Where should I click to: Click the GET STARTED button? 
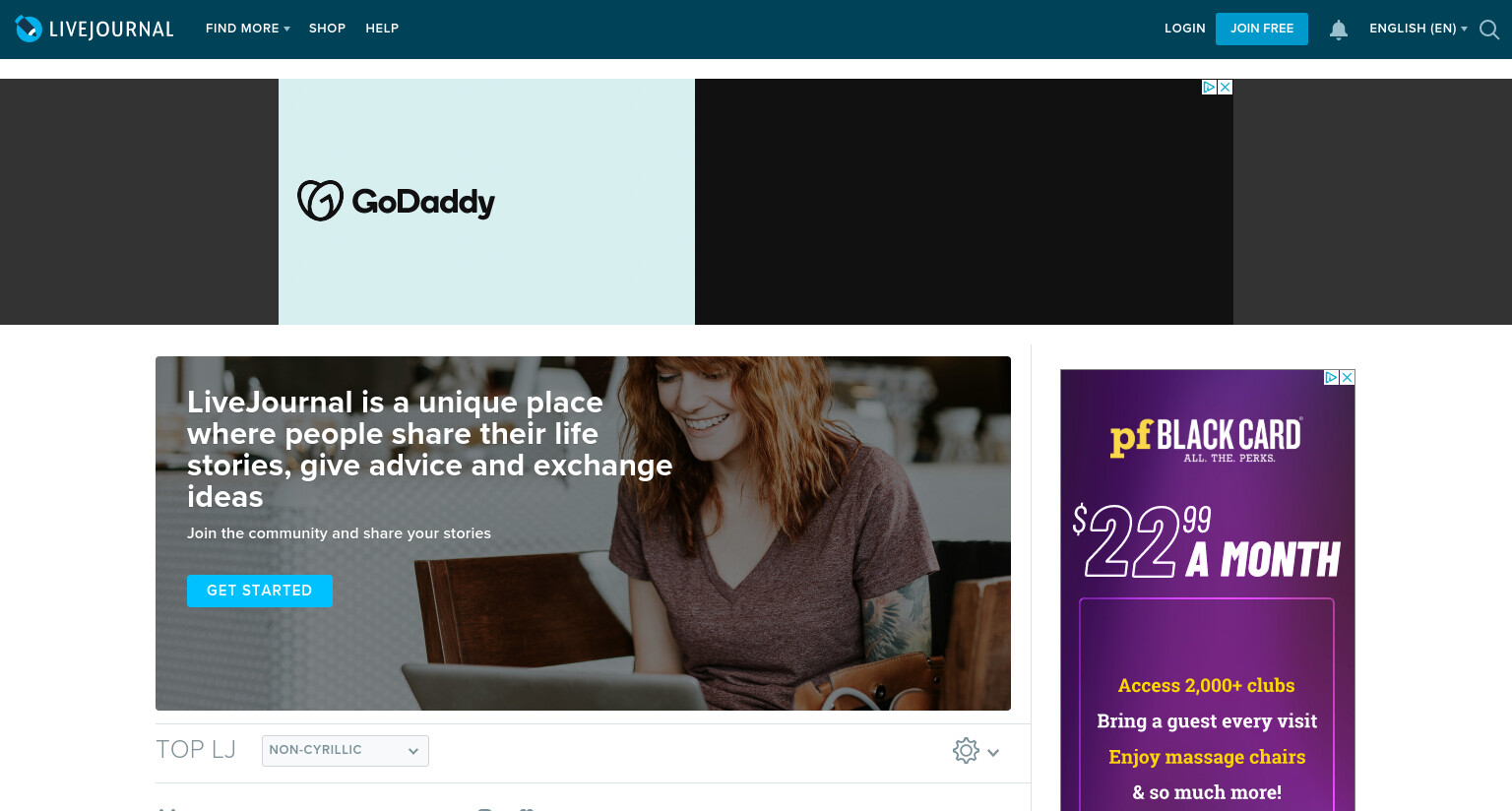(260, 591)
